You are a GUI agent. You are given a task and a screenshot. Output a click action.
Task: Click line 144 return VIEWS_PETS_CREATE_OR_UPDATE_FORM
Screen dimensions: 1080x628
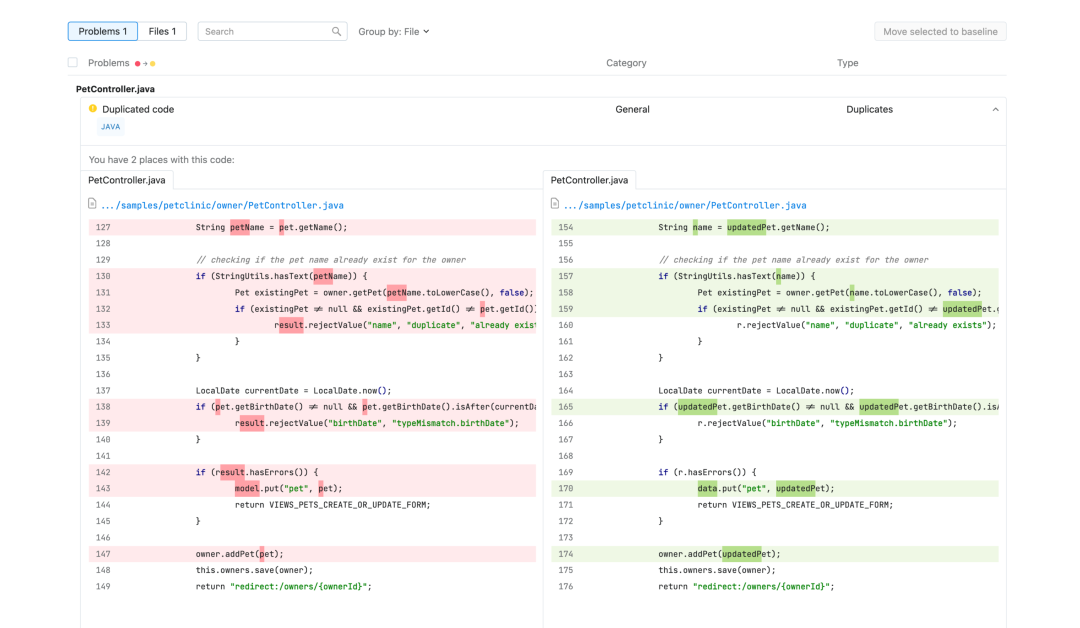click(333, 505)
